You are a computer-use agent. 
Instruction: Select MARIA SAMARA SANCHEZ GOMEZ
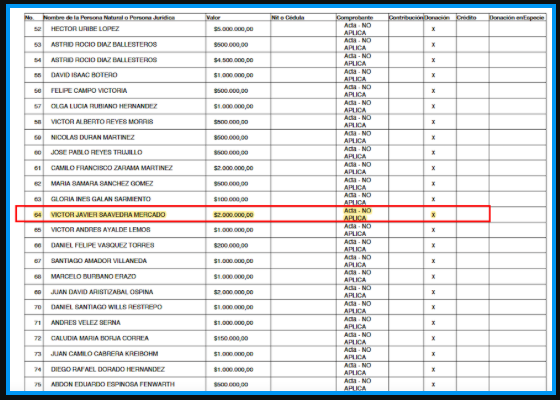pyautogui.click(x=102, y=184)
